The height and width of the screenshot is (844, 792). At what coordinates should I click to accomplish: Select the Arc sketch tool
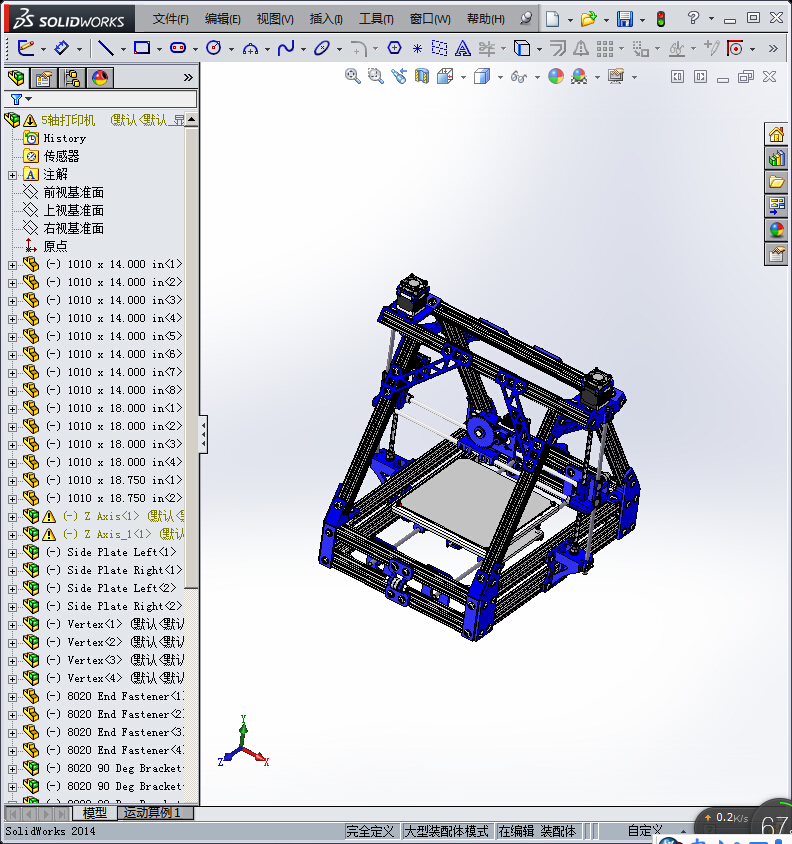point(250,48)
